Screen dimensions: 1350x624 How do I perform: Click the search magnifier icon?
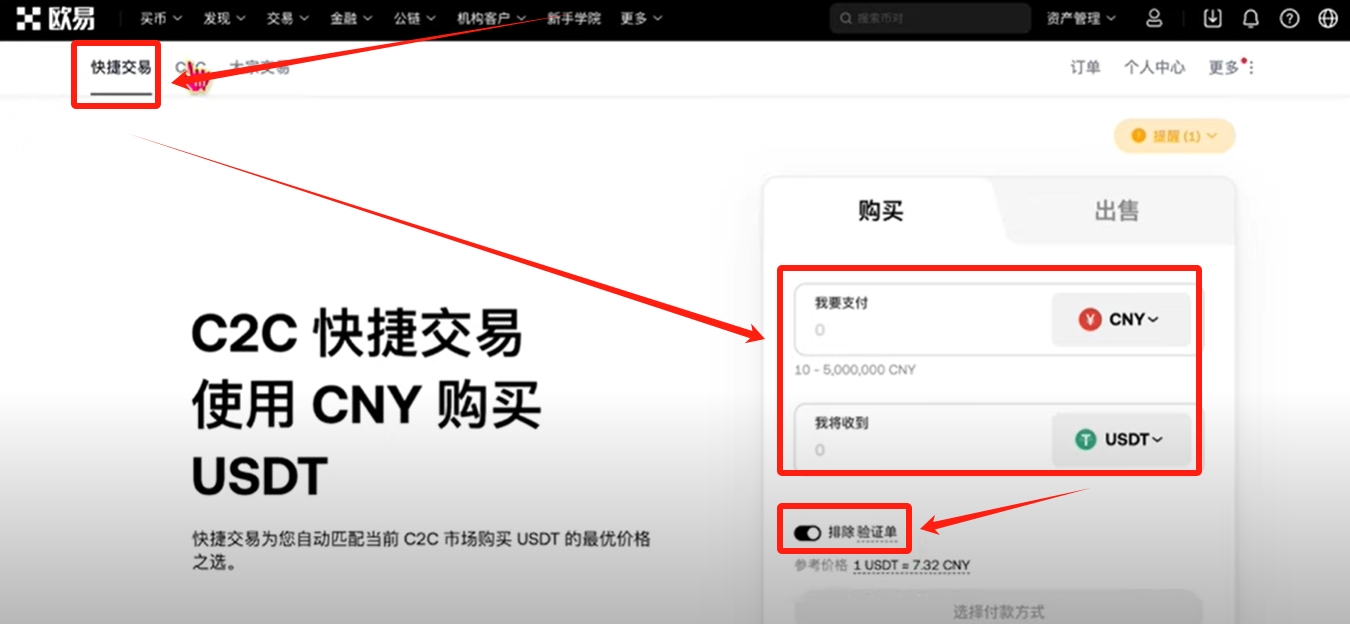pos(846,18)
